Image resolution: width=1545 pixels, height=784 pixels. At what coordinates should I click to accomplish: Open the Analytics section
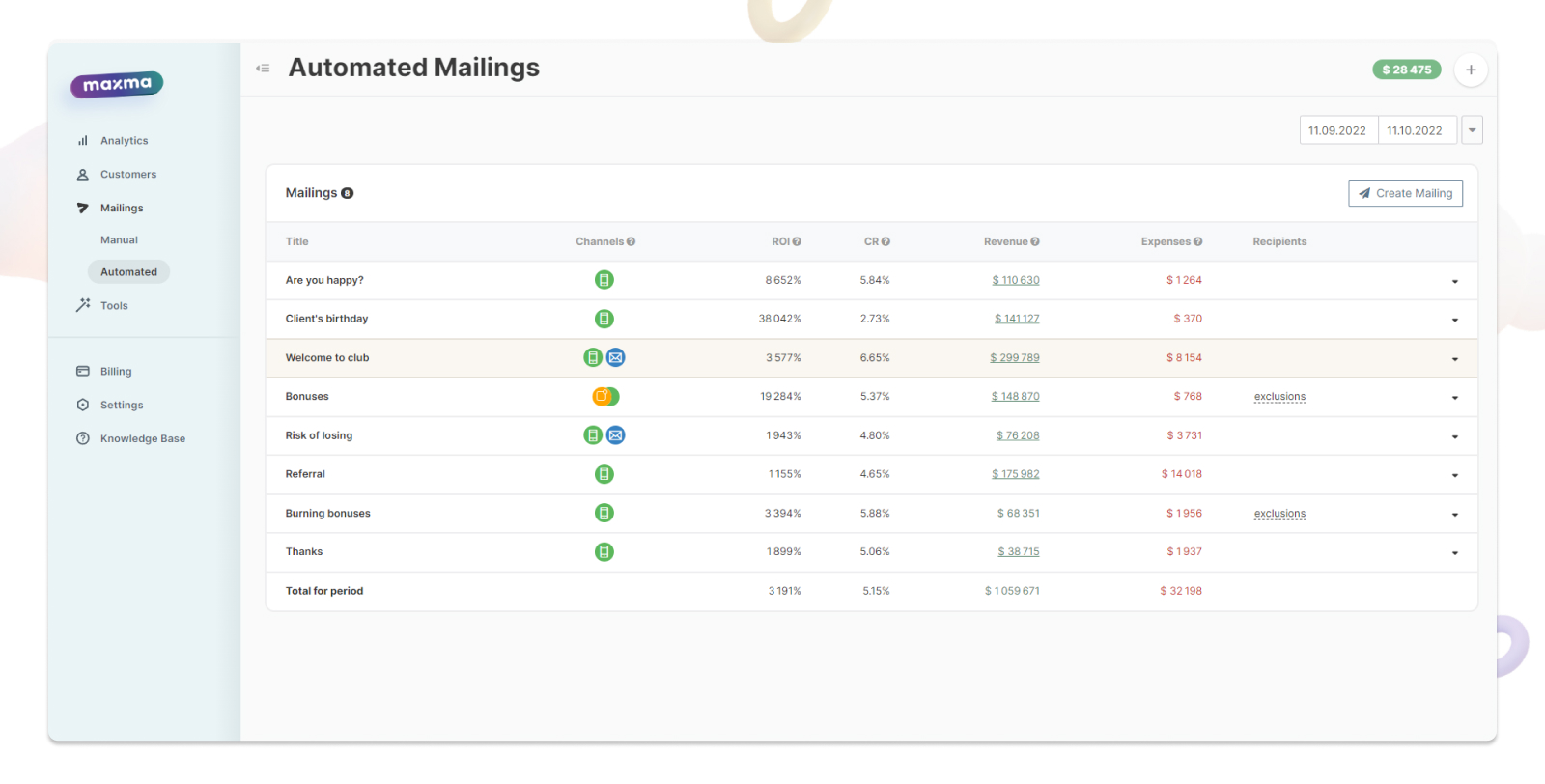coord(124,141)
